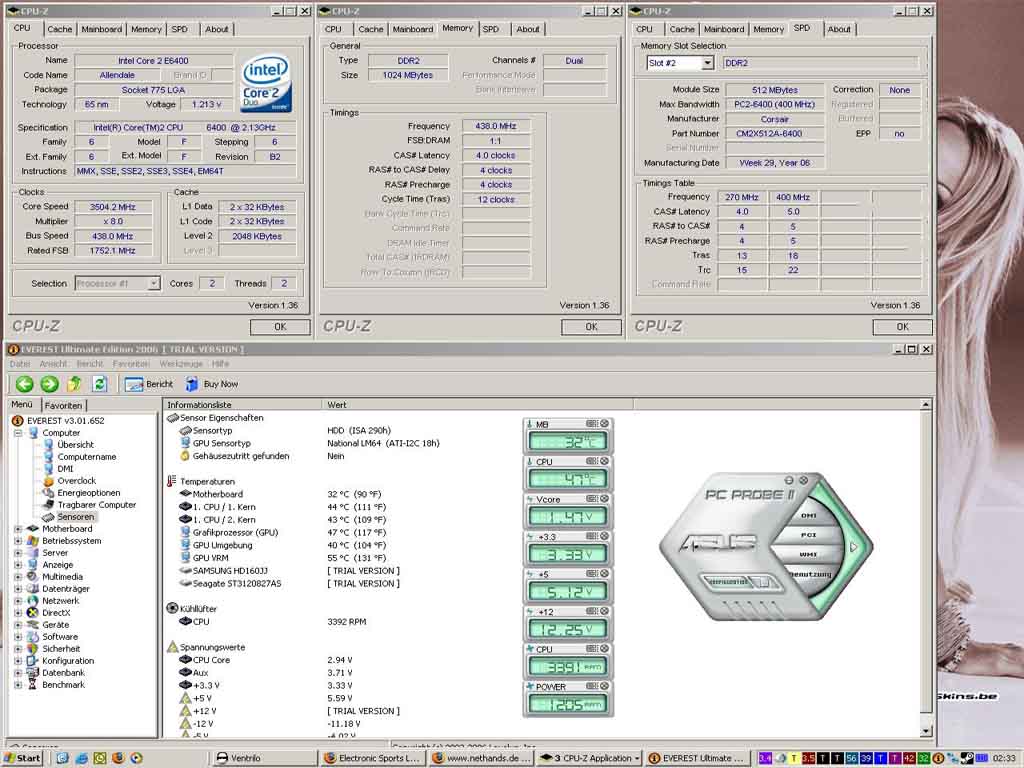The image size is (1024, 768).
Task: Close the MB temperature gauge panel
Action: 605,424
